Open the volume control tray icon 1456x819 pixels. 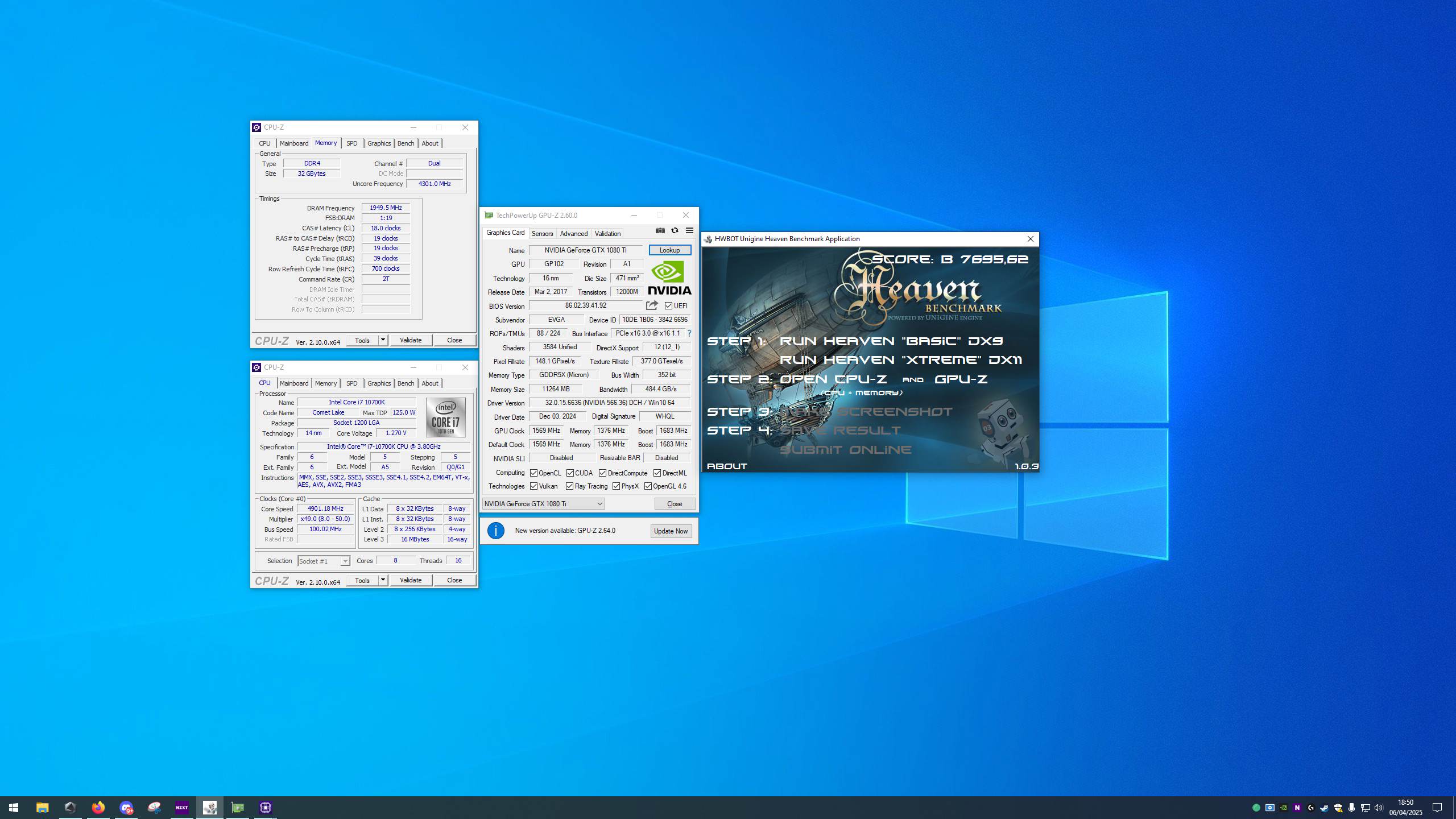[1379, 808]
